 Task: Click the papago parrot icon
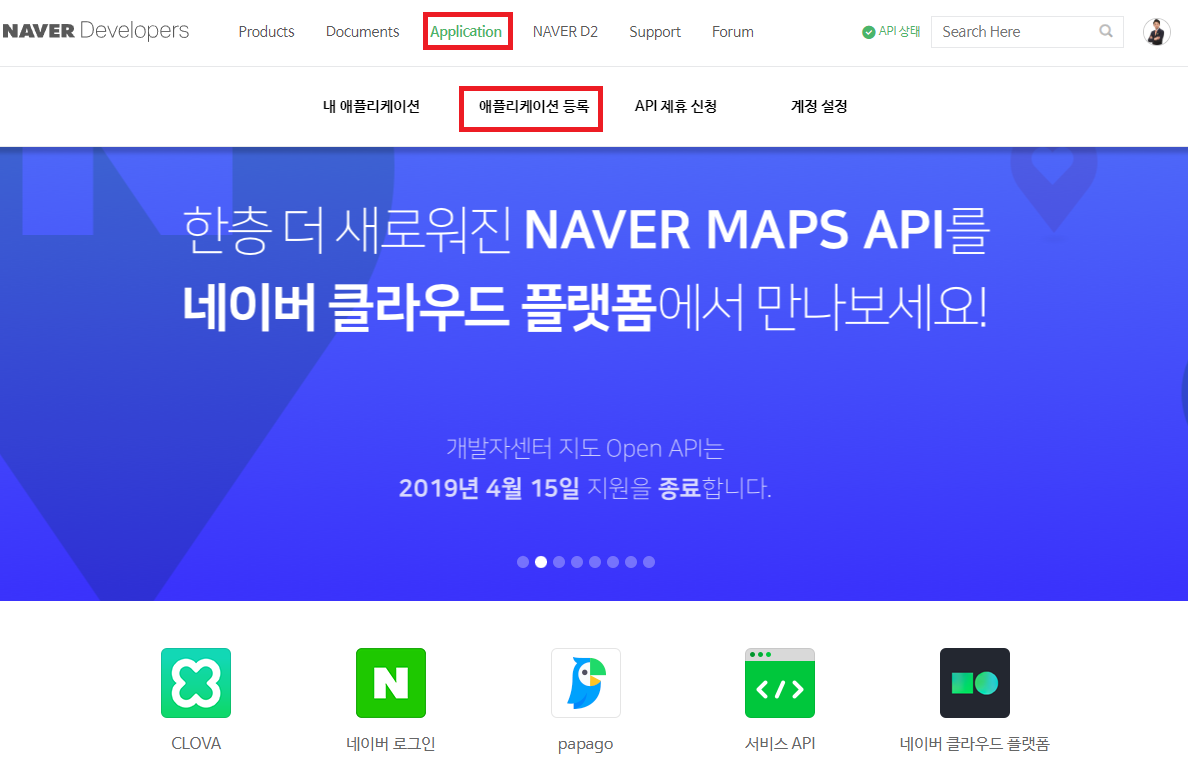coord(585,683)
